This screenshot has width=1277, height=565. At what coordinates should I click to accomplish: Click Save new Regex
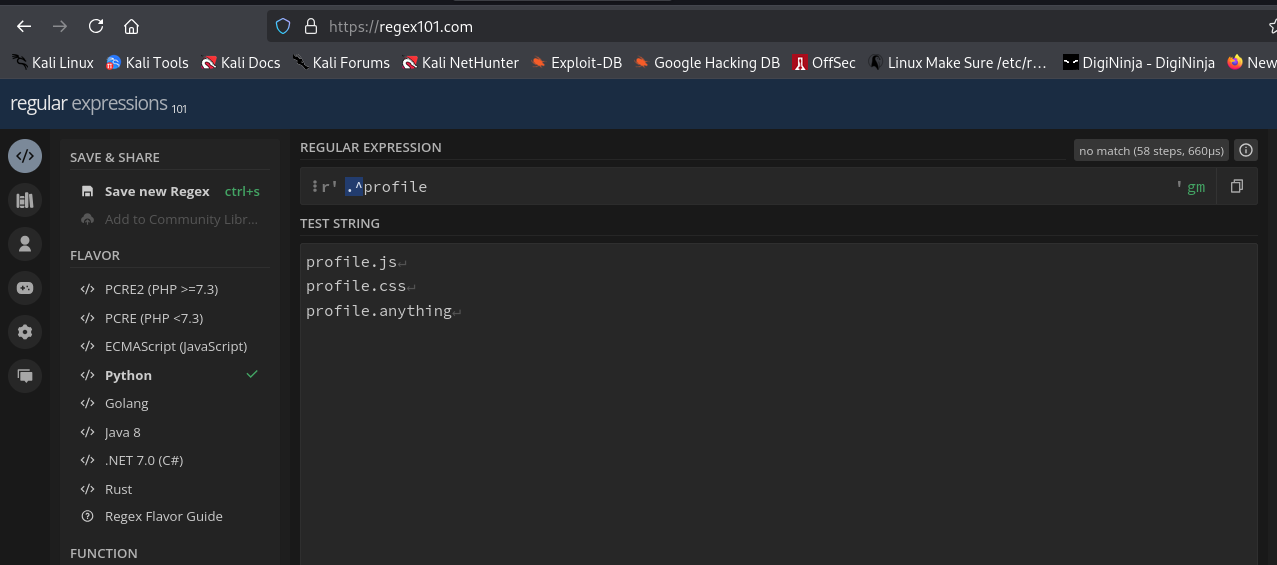(x=157, y=191)
